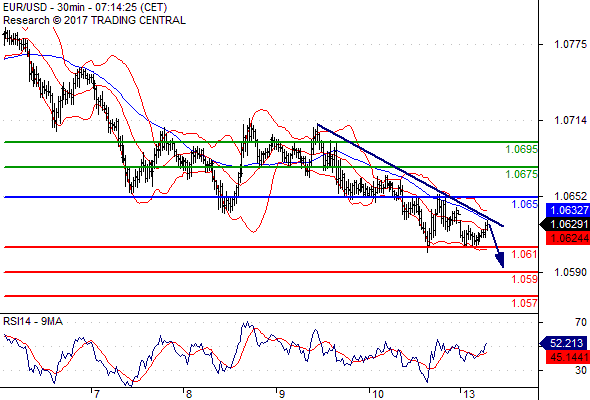Select the green 1.0695 resistance label
Screen dimensions: 590x400
(x=521, y=149)
